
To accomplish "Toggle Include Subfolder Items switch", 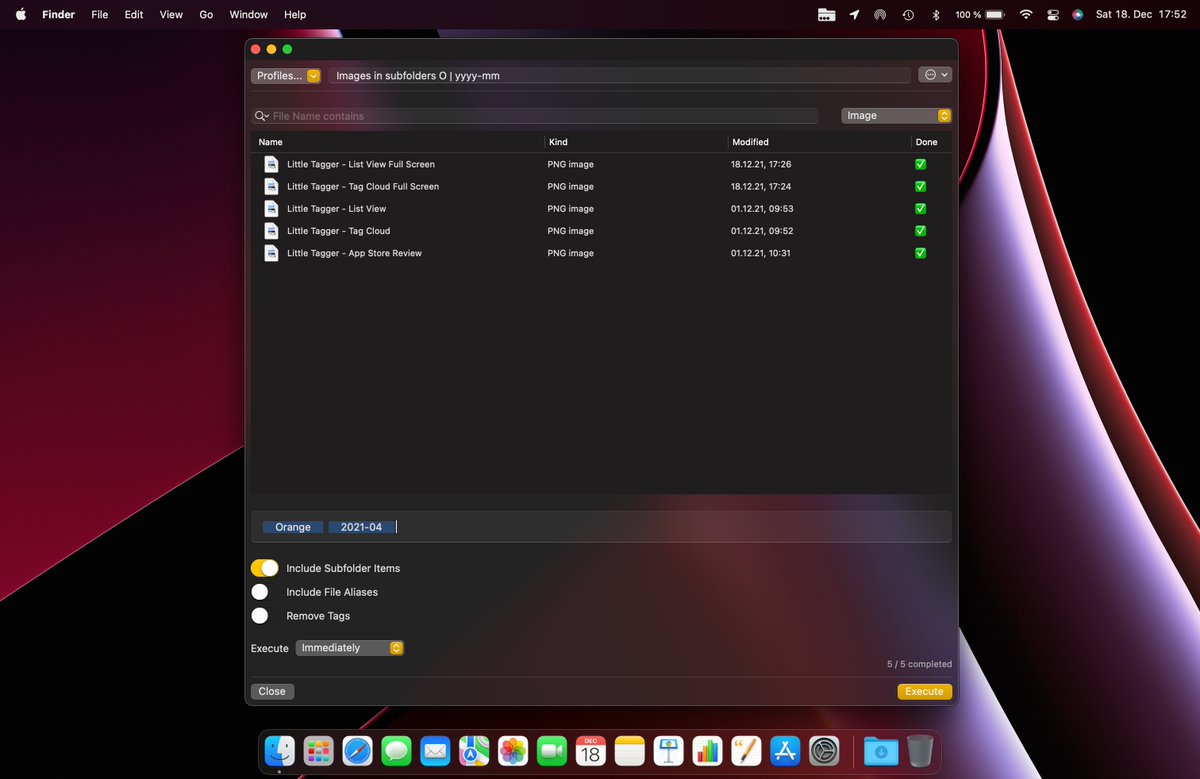I will [264, 568].
